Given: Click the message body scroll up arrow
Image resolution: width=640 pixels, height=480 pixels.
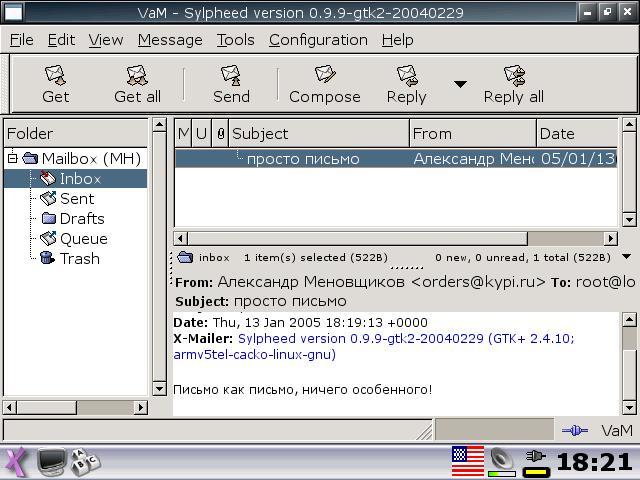Looking at the screenshot, I should pyautogui.click(x=629, y=319).
